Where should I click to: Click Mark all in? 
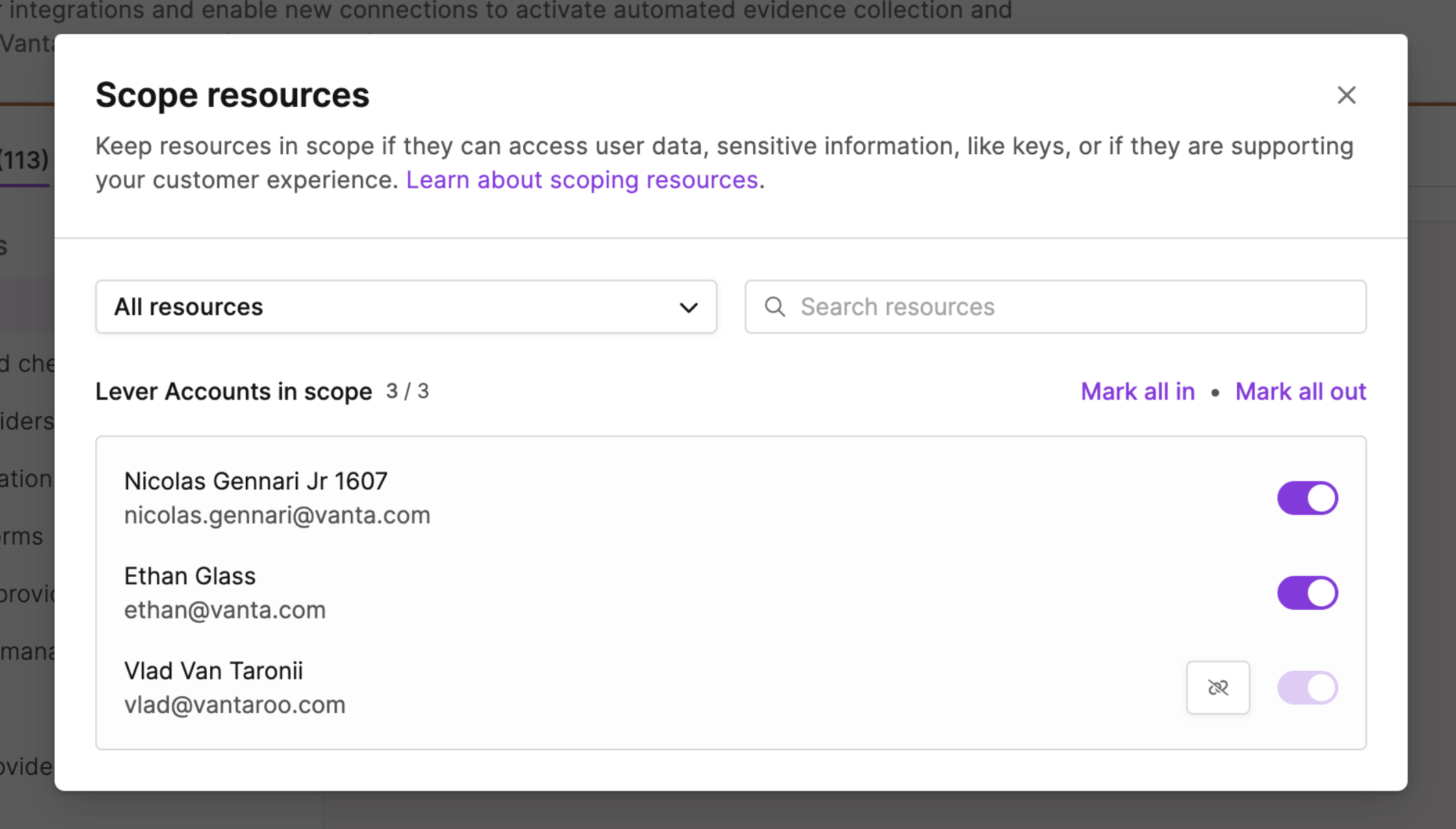(1138, 391)
